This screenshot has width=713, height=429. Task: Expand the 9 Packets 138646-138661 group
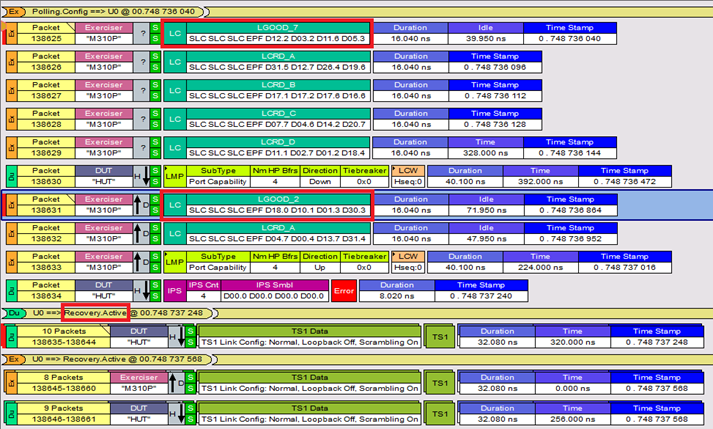63,414
